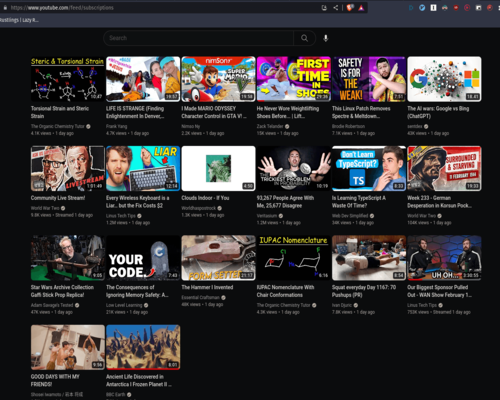Open the blue D extension icon
500x400 pixels.
pos(411,8)
